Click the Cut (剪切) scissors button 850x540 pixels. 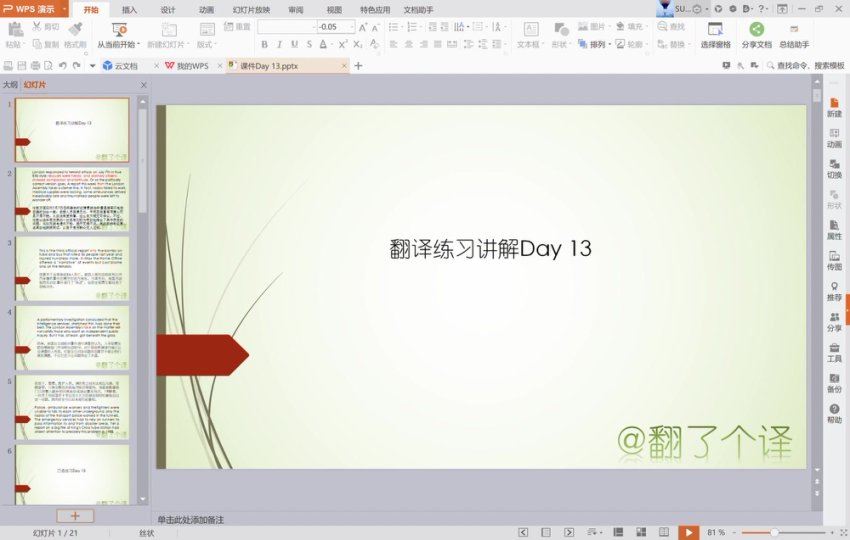pyautogui.click(x=45, y=27)
